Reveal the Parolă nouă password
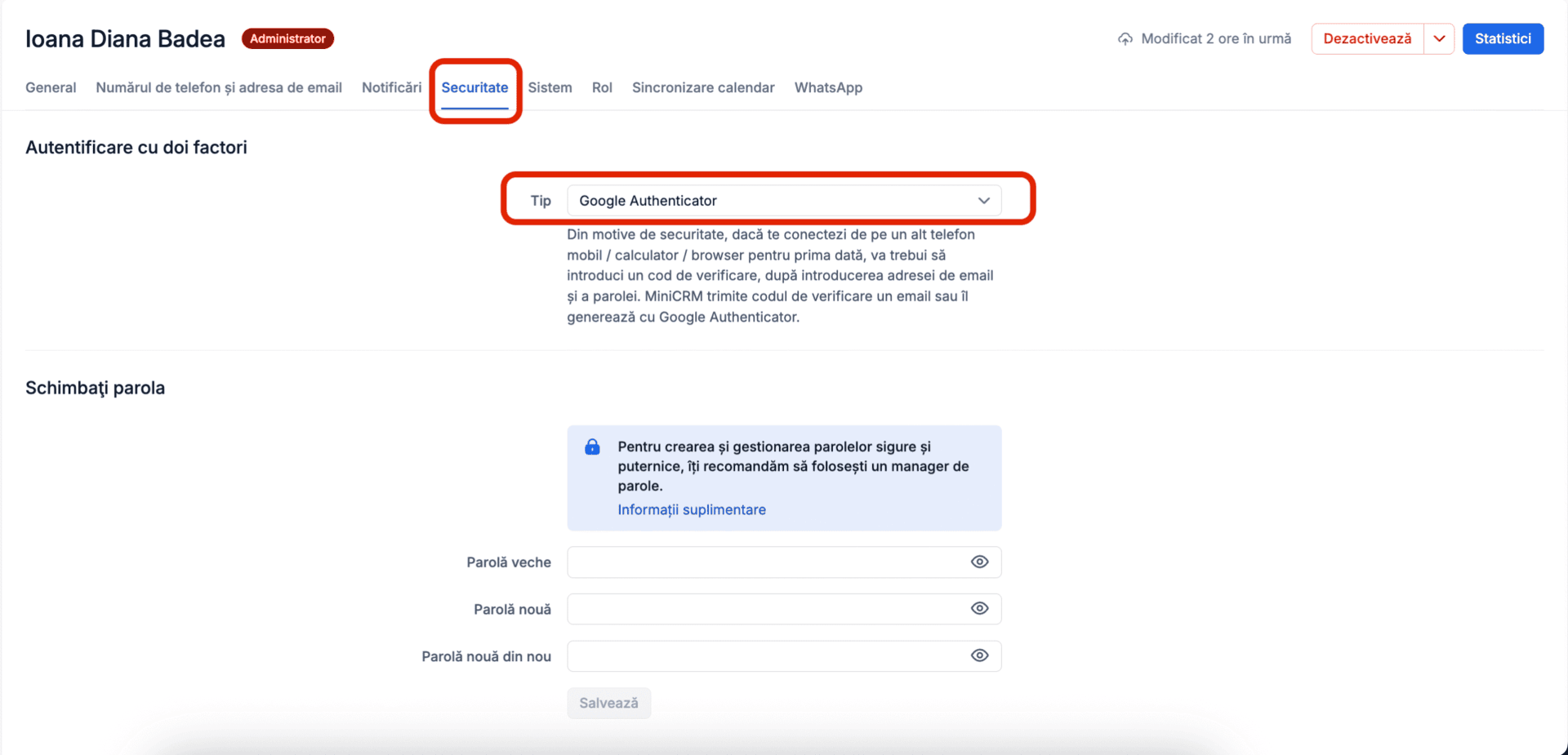 click(979, 608)
